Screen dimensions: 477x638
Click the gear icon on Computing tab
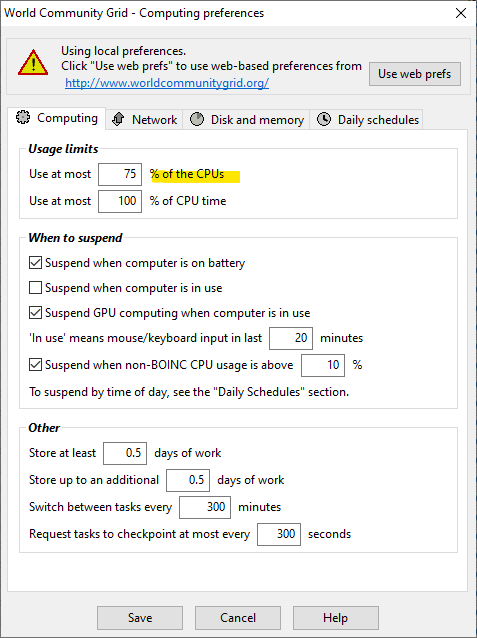click(x=23, y=118)
